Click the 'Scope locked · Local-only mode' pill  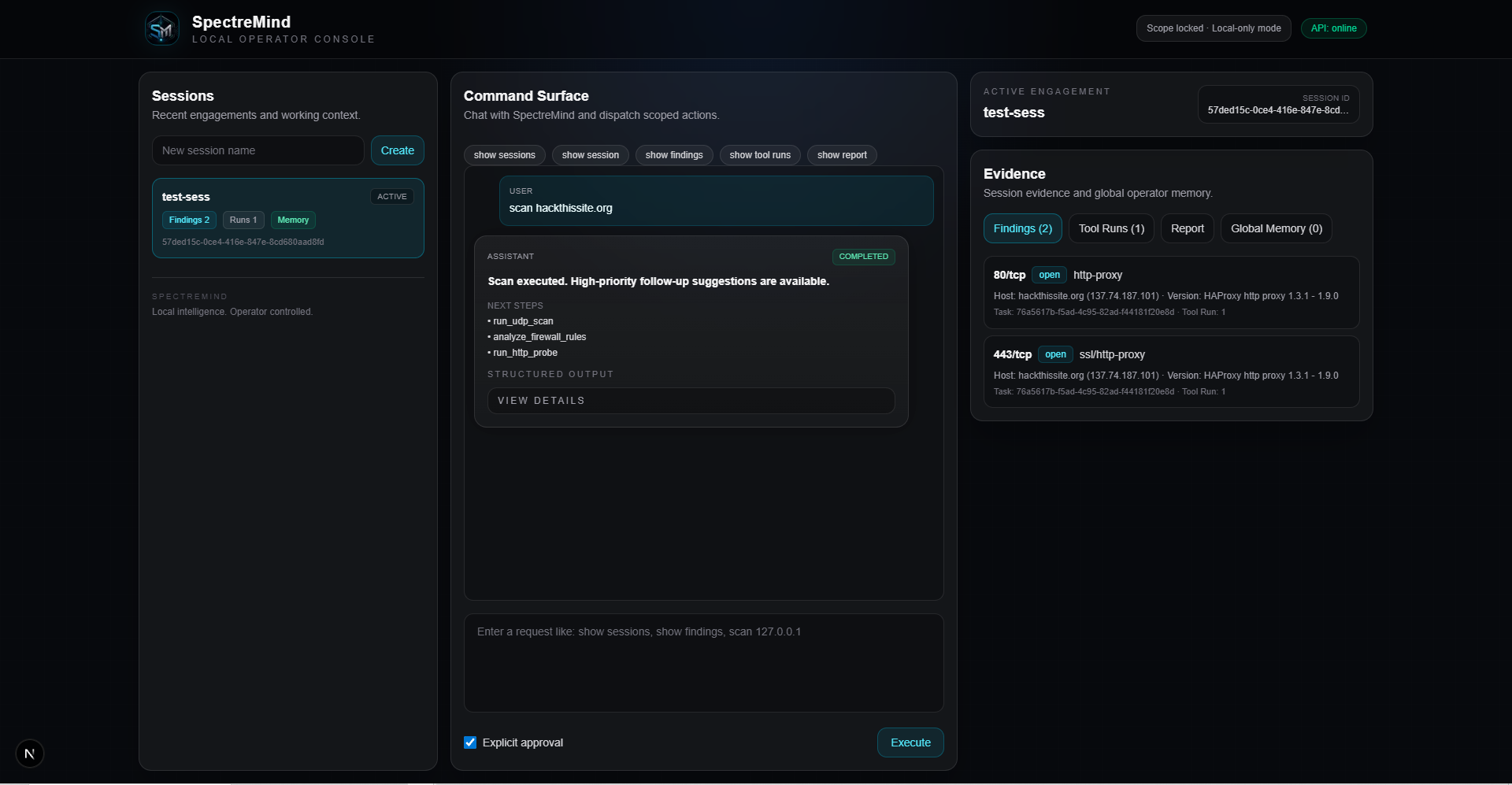click(1213, 28)
